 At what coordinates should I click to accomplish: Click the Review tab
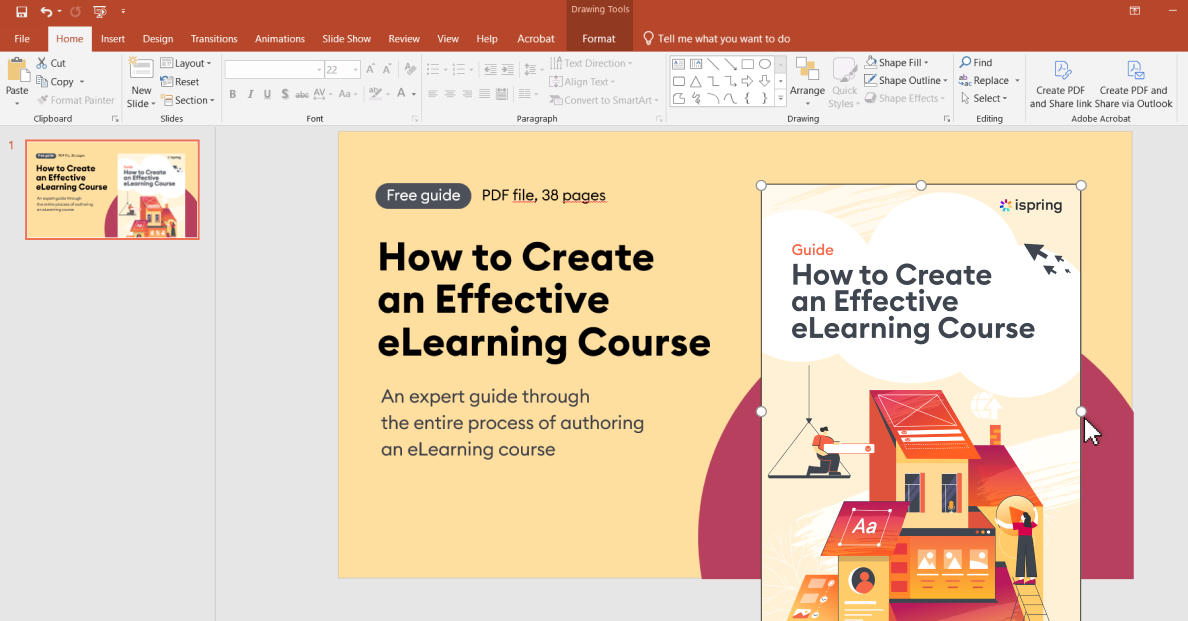(404, 39)
